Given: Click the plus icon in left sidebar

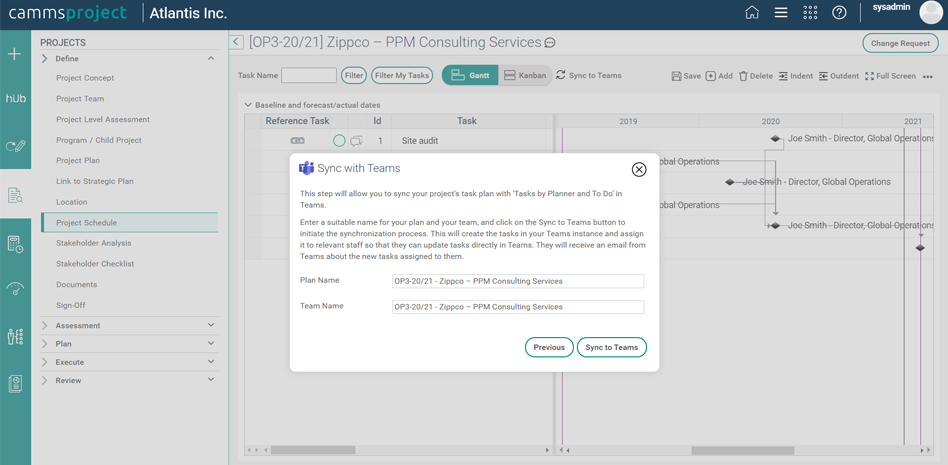Looking at the screenshot, I should [x=14, y=54].
